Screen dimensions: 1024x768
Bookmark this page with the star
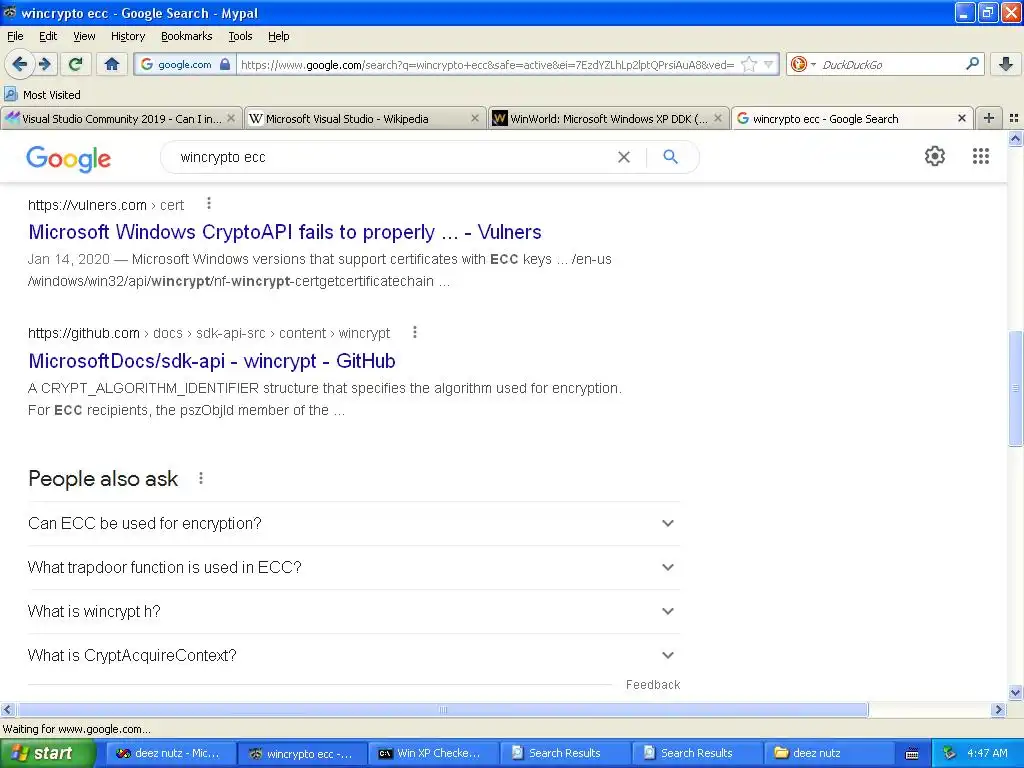[748, 64]
